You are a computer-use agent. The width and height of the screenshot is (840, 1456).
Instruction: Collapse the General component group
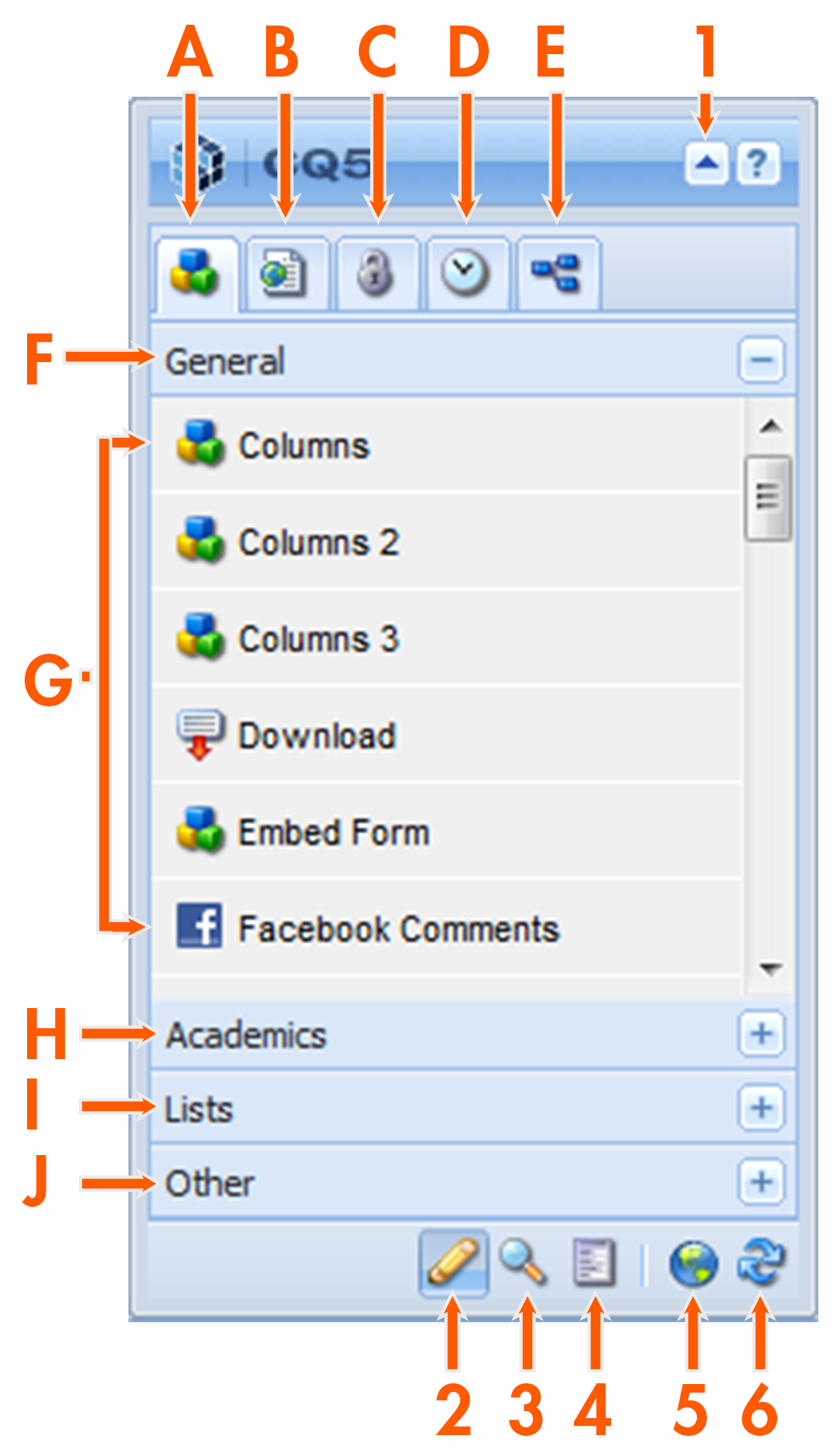point(761,361)
